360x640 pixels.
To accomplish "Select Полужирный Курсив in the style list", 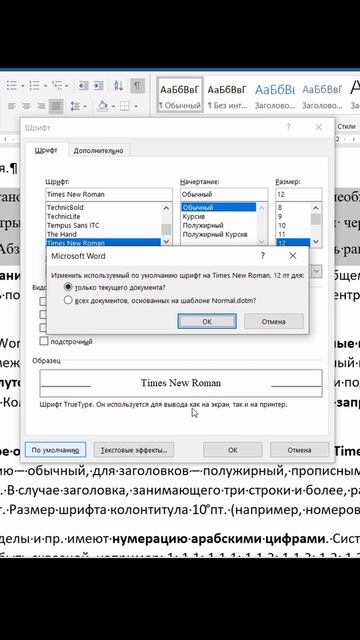I will coord(219,234).
